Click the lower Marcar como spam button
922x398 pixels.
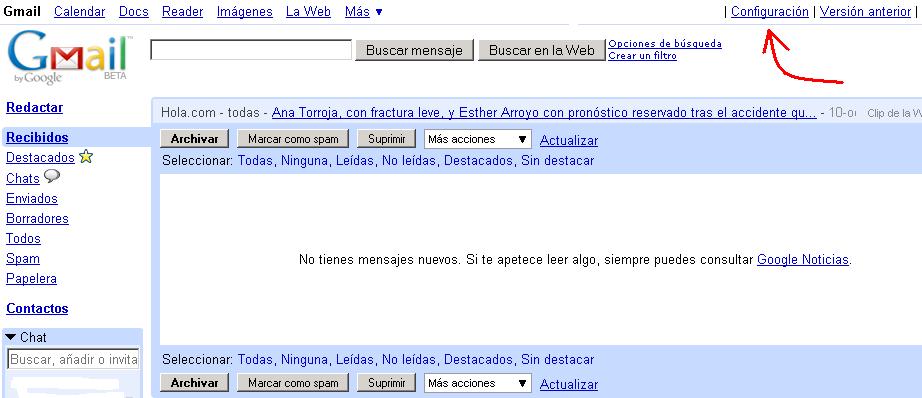[x=293, y=383]
